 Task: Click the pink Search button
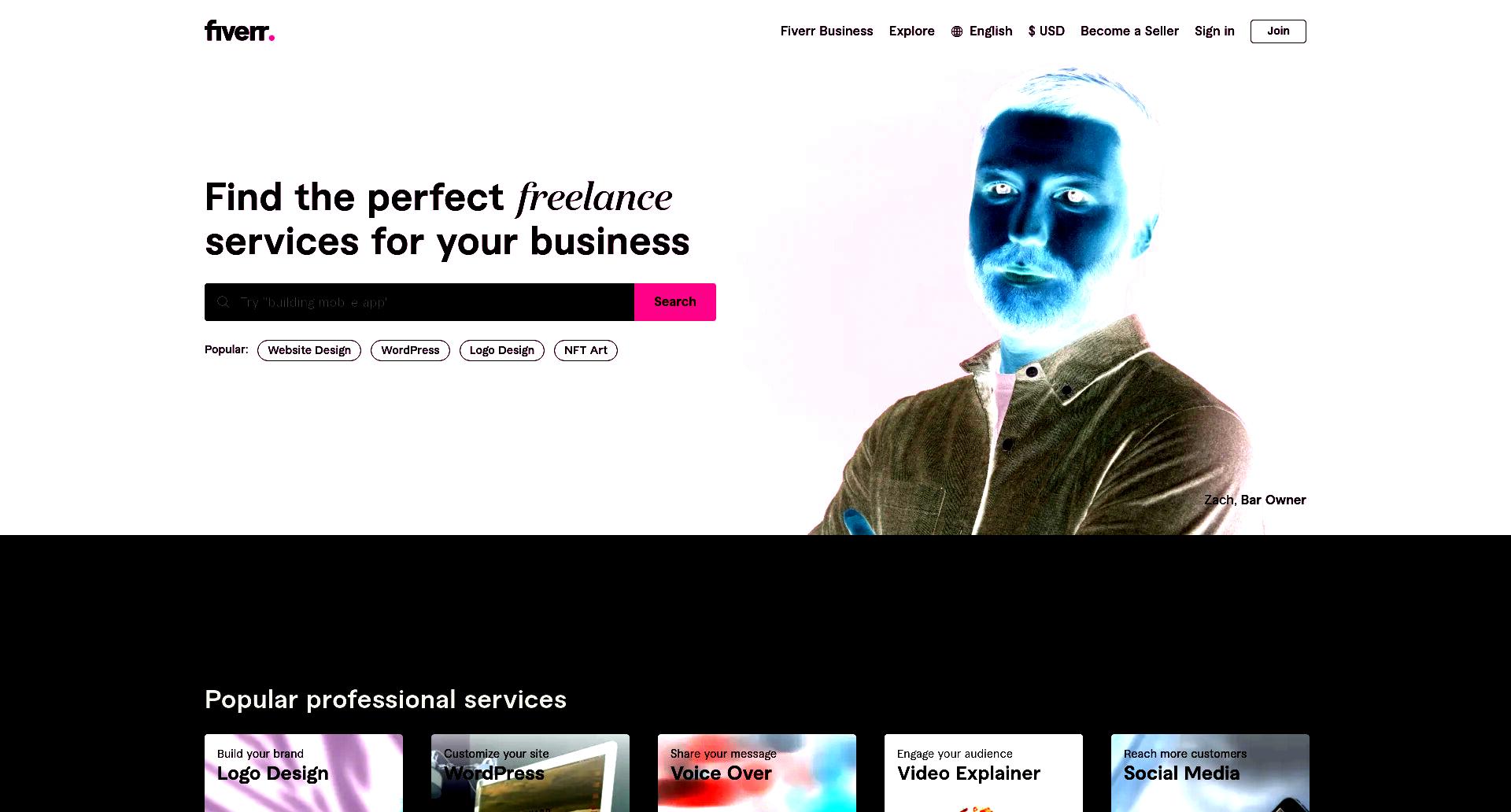point(675,302)
